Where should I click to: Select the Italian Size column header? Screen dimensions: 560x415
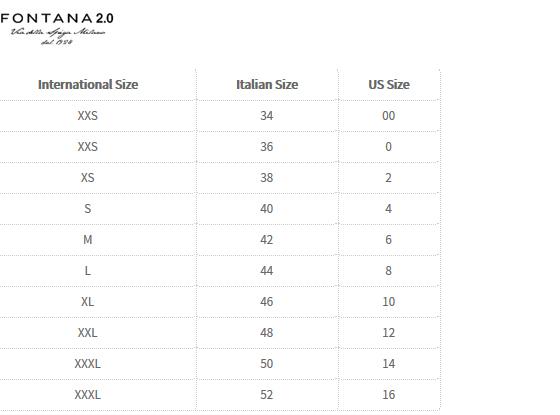[x=267, y=85]
